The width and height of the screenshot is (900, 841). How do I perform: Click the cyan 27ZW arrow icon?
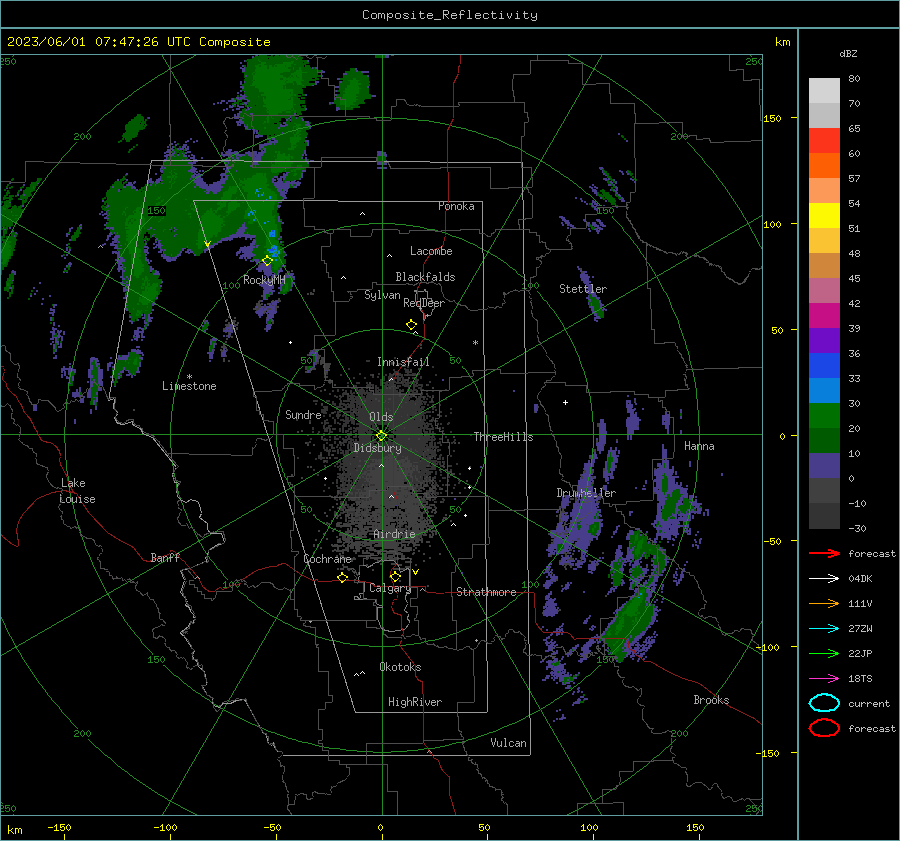pos(824,628)
